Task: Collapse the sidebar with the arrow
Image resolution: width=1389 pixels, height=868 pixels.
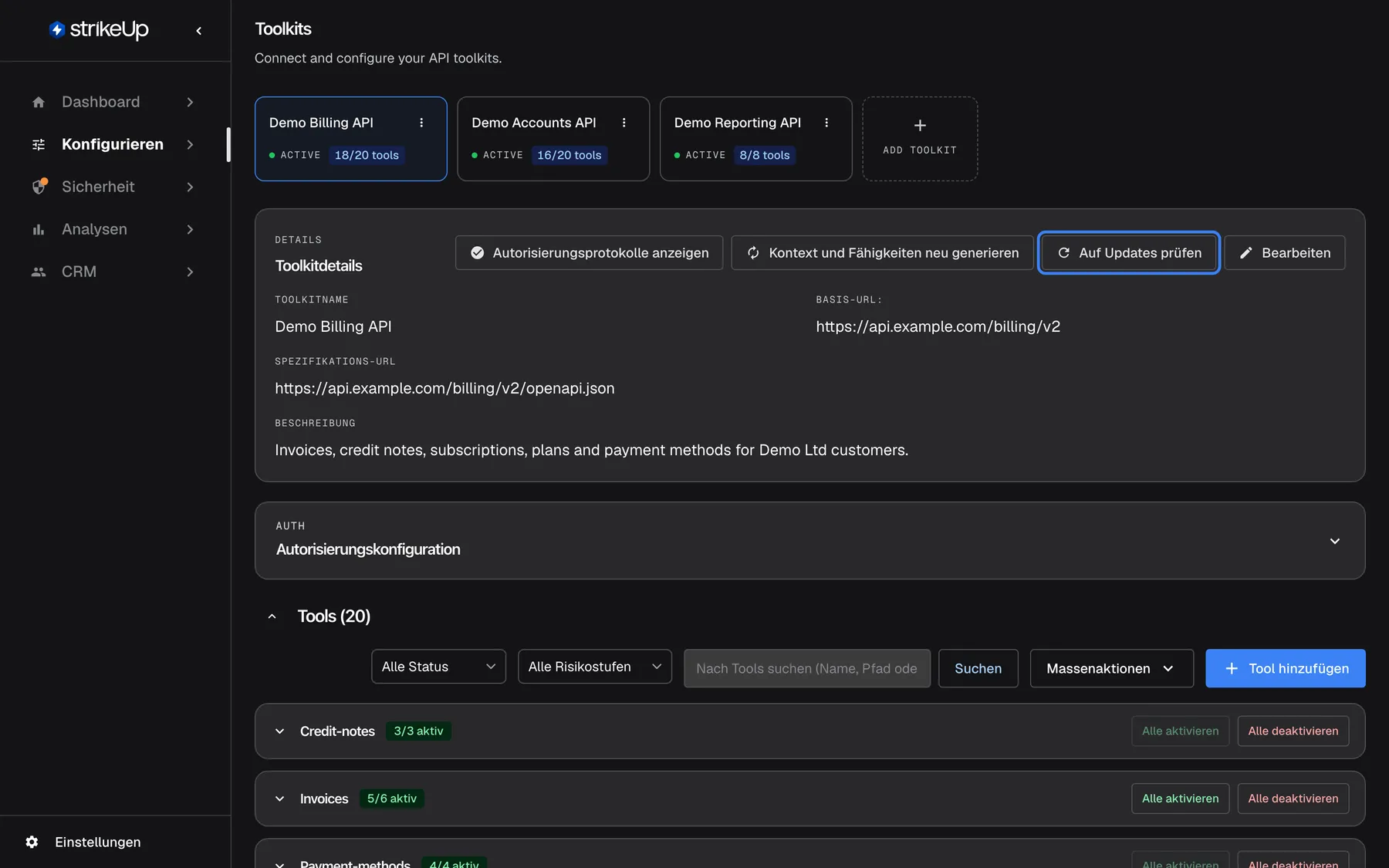Action: tap(199, 31)
